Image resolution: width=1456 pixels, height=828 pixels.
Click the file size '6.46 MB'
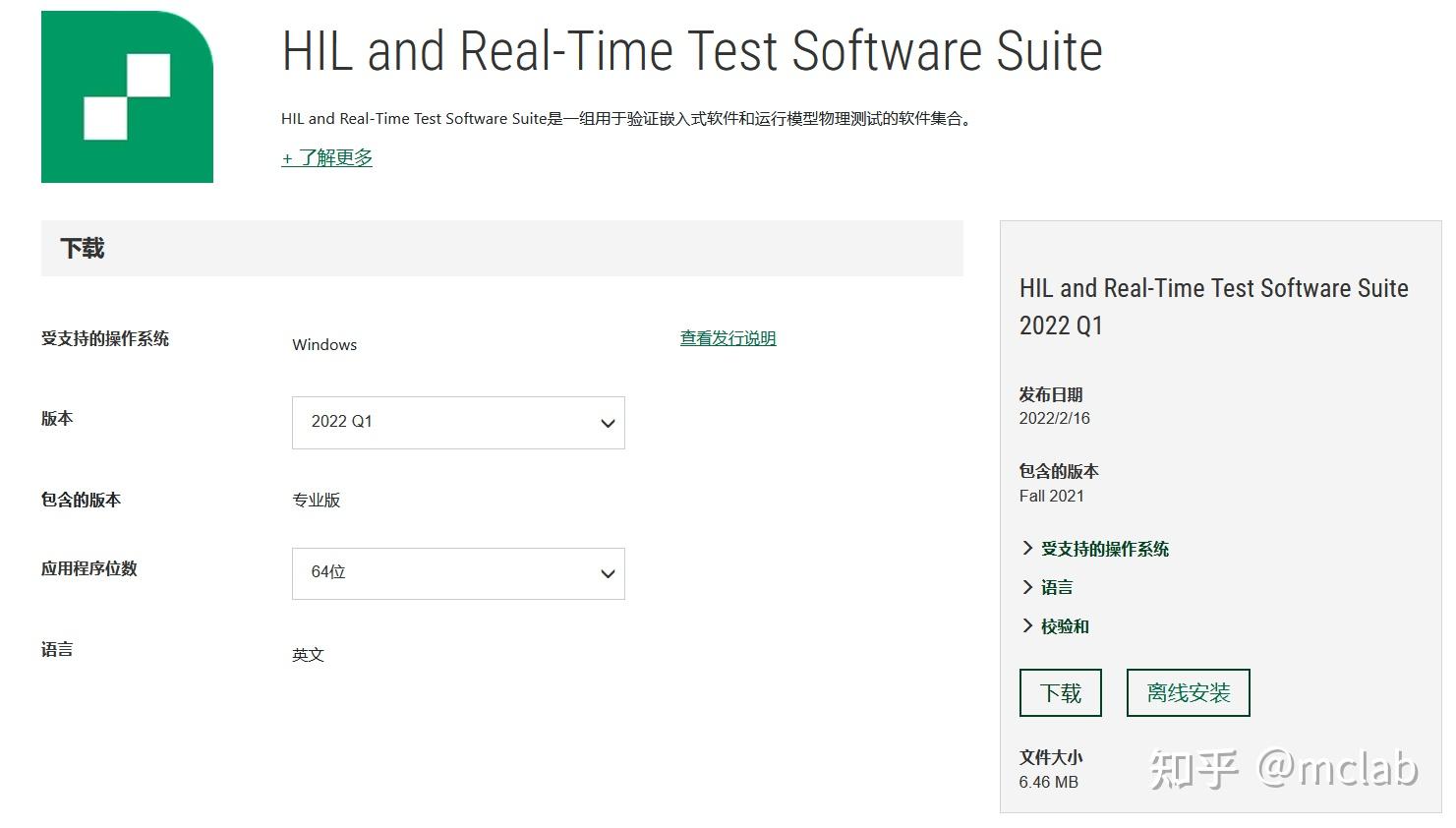point(1048,782)
